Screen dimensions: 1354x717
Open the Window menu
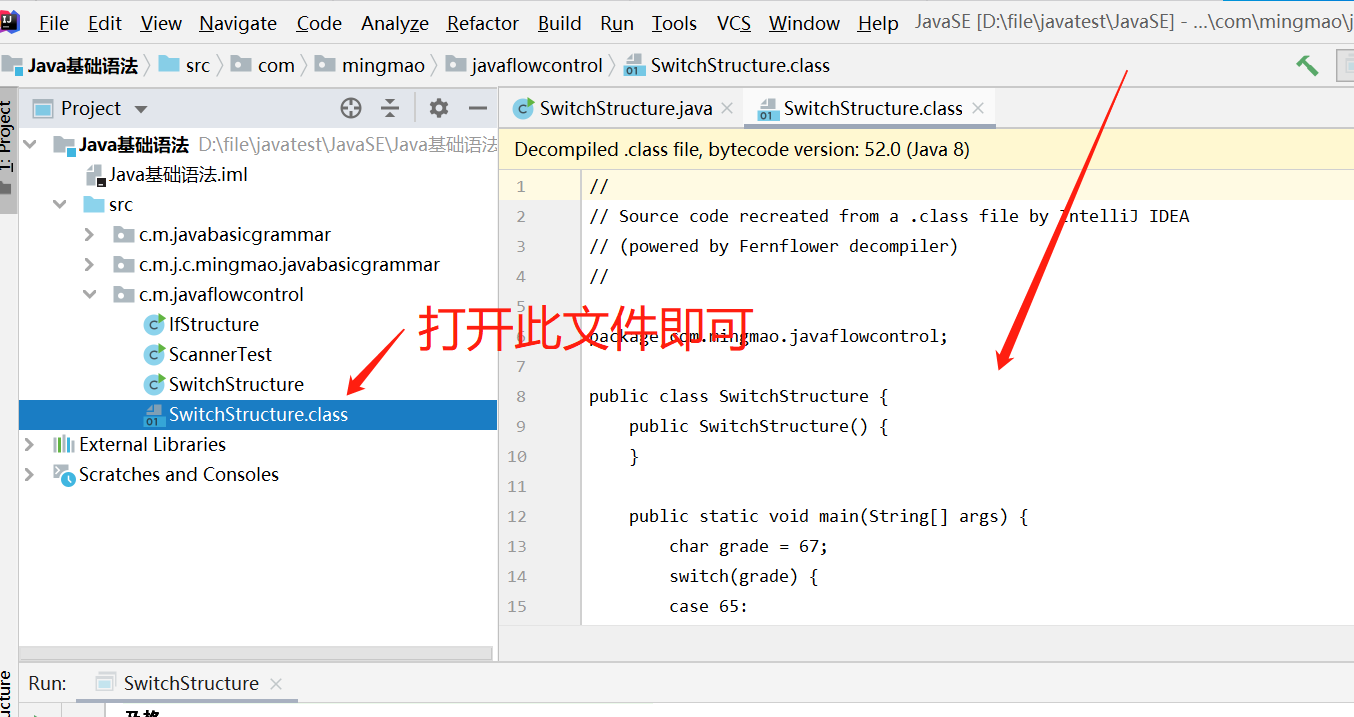pyautogui.click(x=804, y=23)
